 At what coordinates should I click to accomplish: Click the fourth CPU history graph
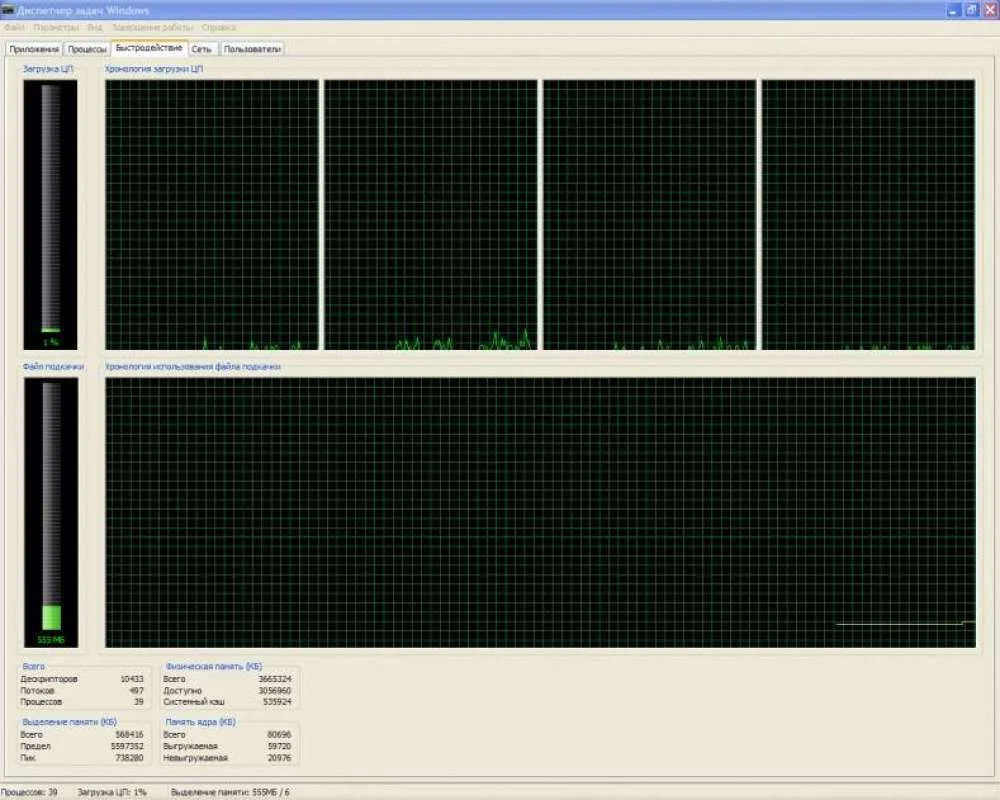(868, 214)
